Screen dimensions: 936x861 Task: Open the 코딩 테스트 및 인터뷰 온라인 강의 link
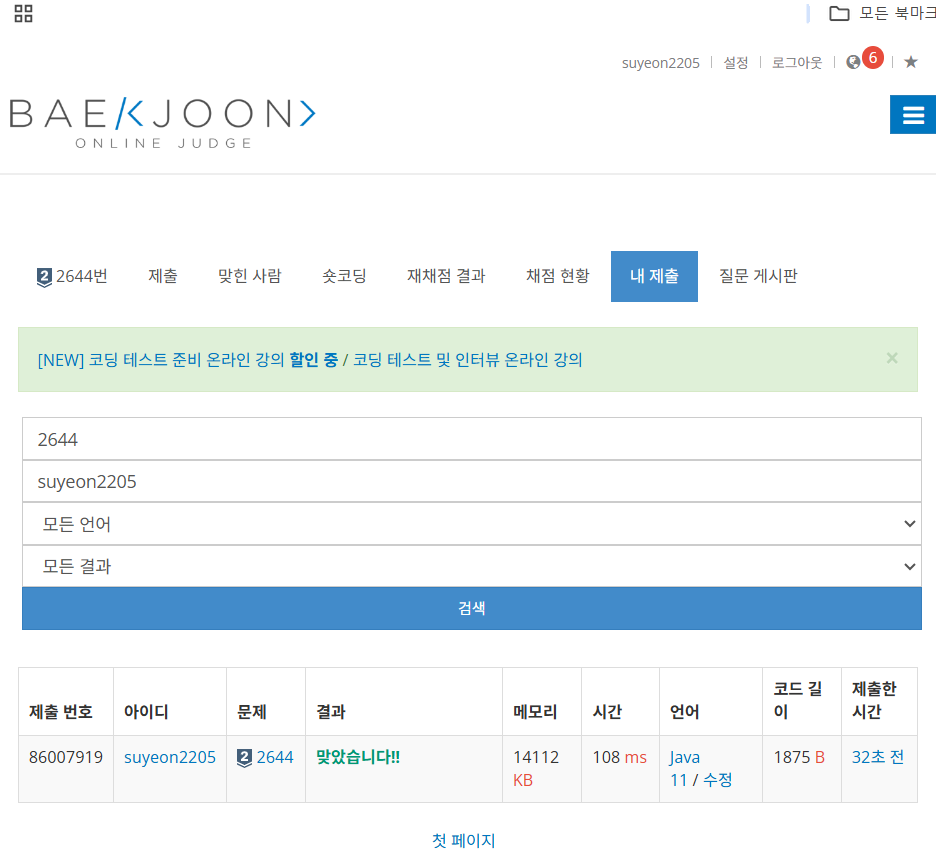[467, 360]
